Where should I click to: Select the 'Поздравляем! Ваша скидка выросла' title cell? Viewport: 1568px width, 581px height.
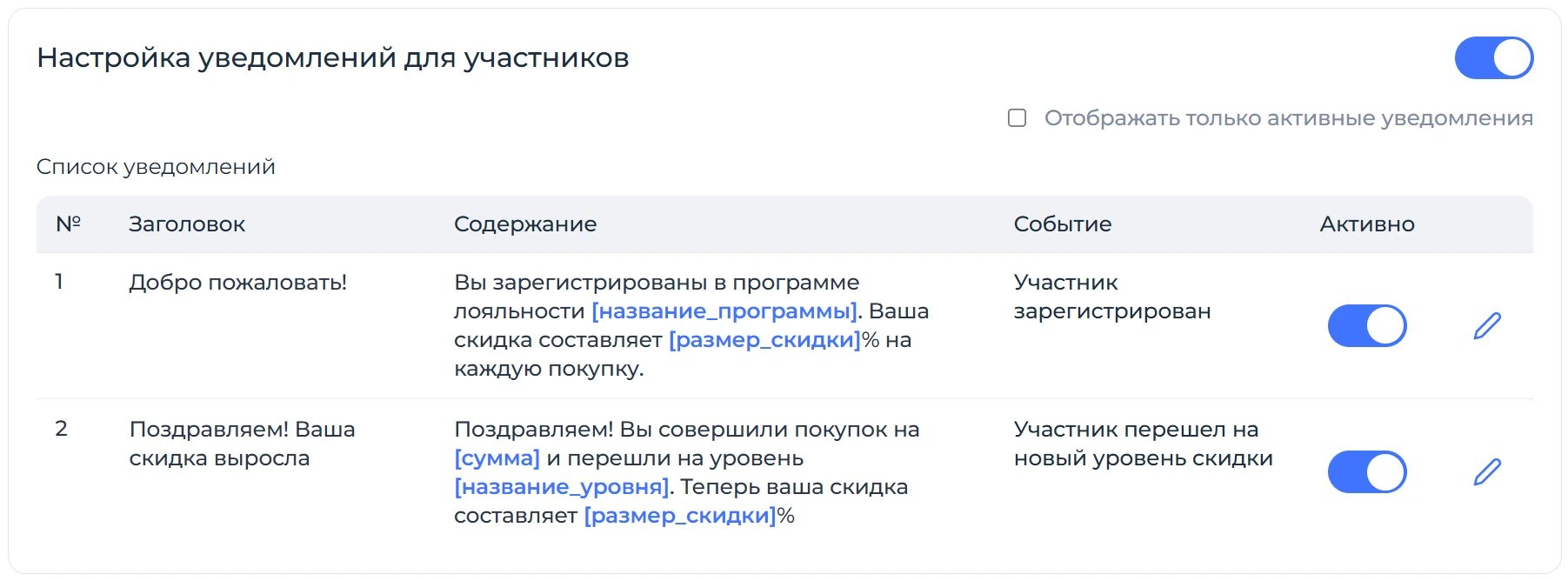[x=242, y=444]
